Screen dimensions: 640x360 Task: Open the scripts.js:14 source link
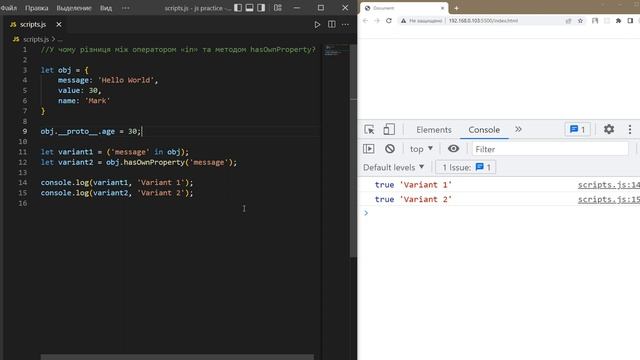[x=609, y=185]
